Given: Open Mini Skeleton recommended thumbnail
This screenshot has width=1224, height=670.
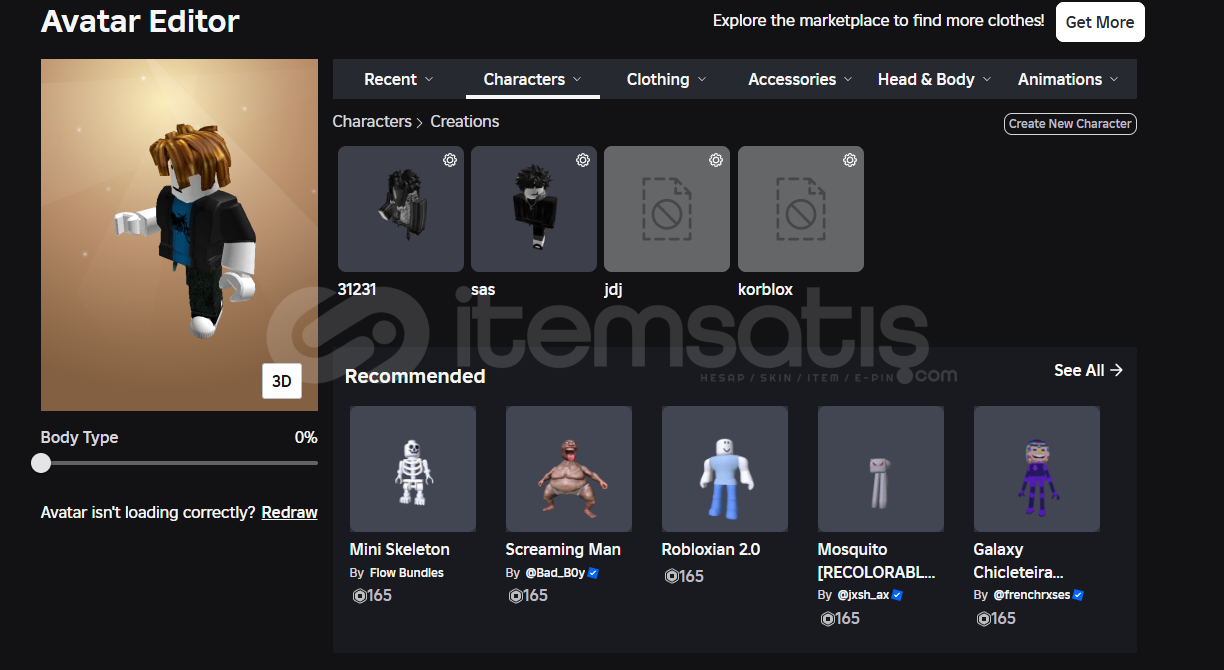Looking at the screenshot, I should (x=413, y=469).
